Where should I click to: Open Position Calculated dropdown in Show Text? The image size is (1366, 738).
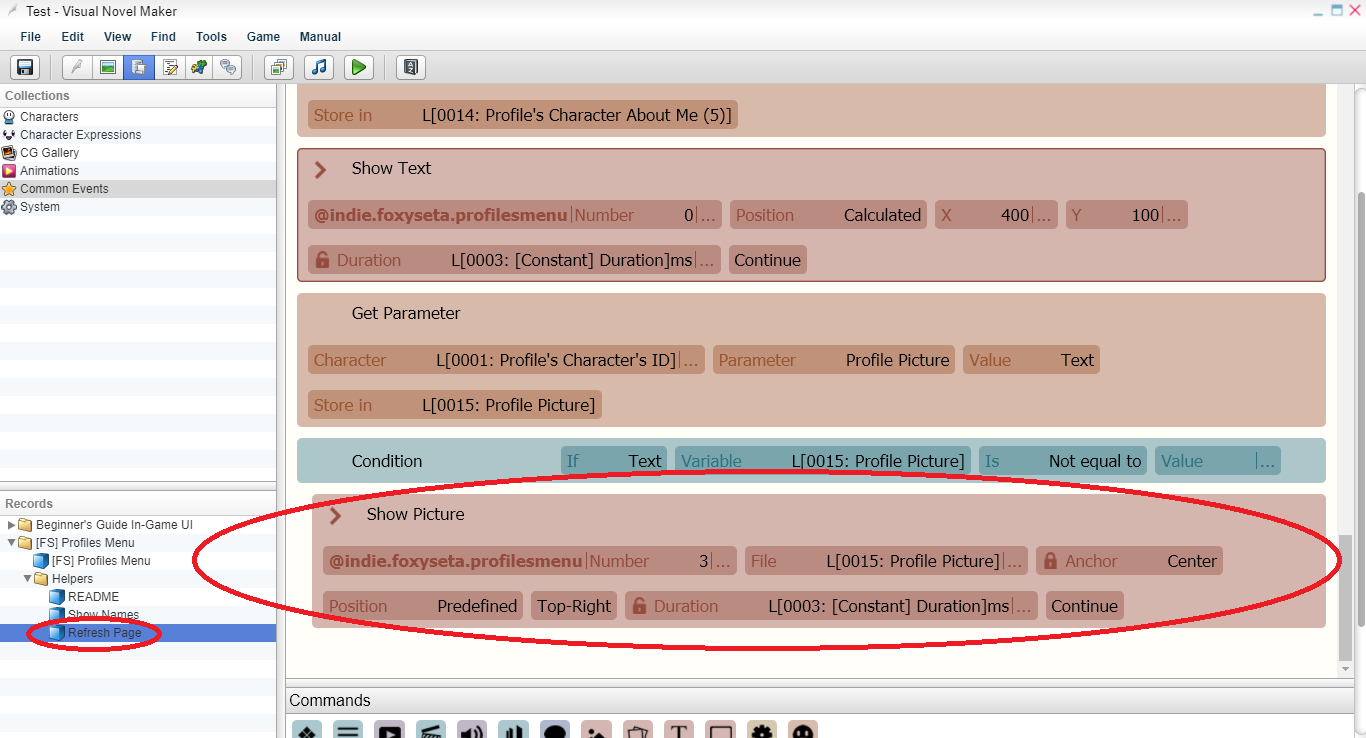click(828, 215)
